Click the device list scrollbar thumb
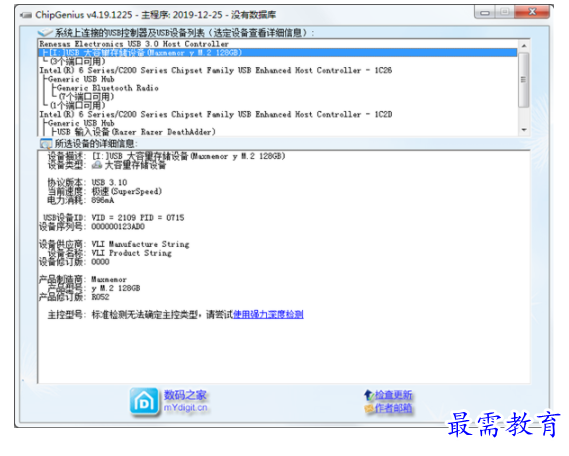The height and width of the screenshot is (456, 569). pyautogui.click(x=524, y=80)
